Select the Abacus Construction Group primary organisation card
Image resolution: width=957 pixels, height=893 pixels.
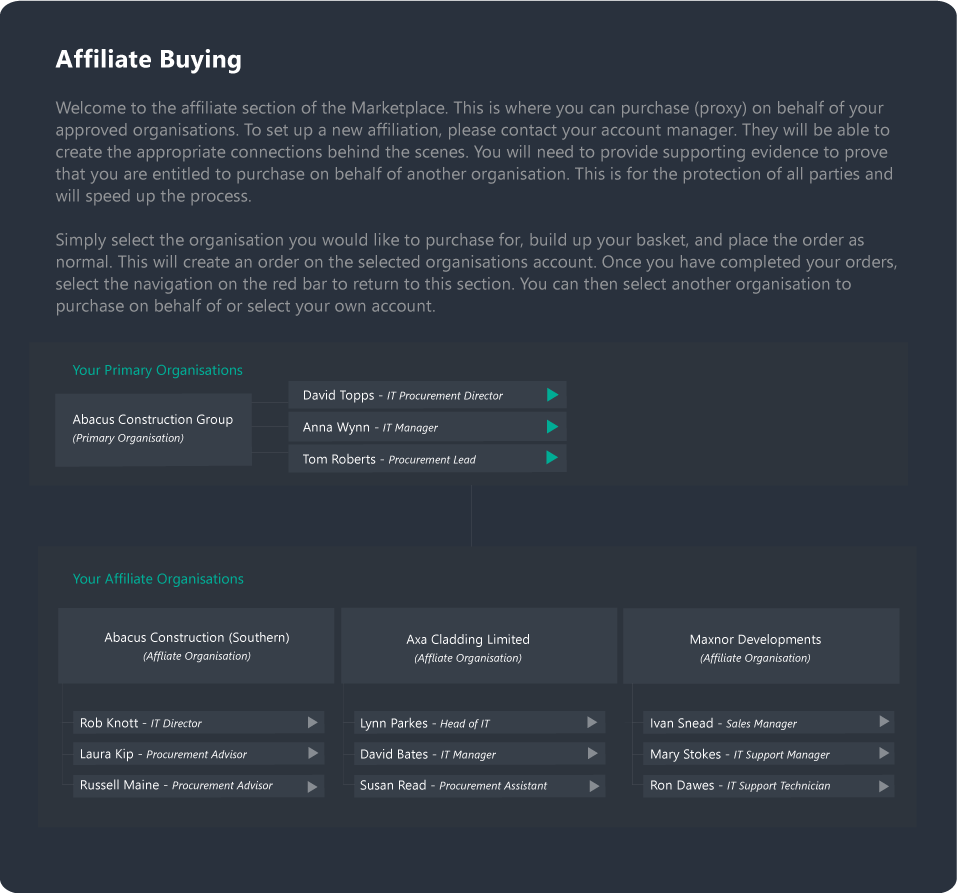click(x=152, y=429)
